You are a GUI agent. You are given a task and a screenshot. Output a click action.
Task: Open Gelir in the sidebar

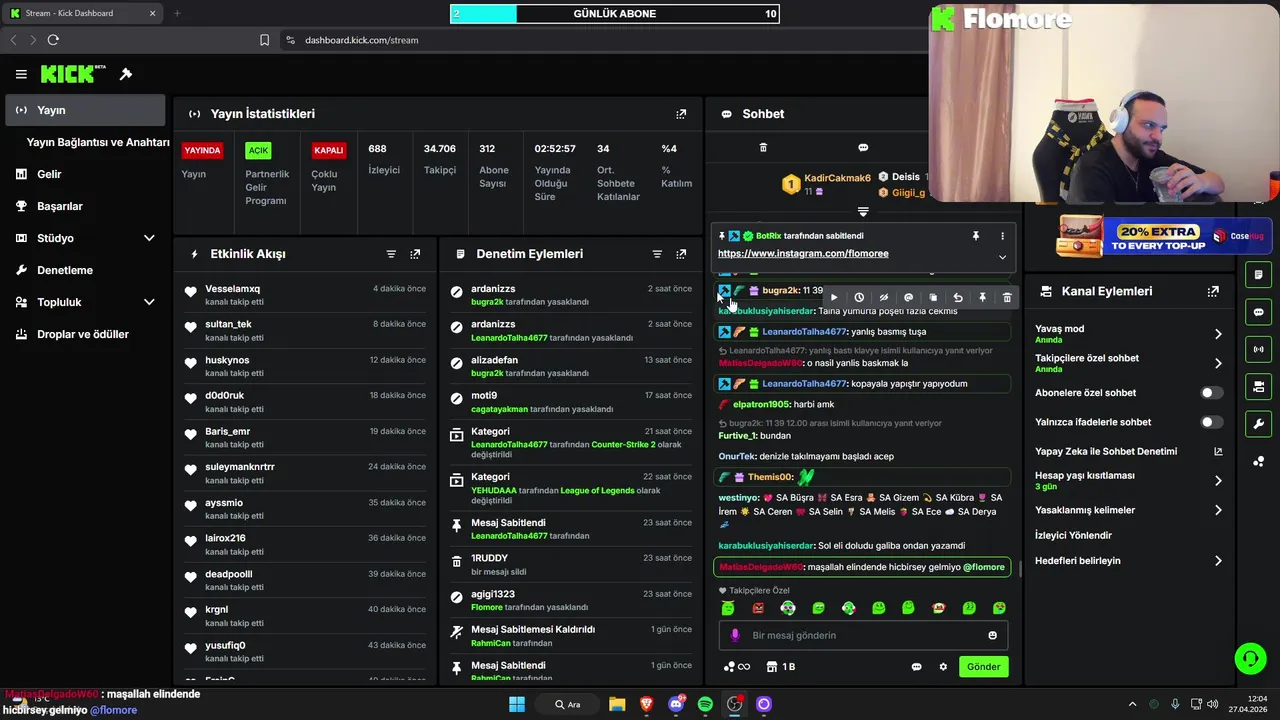click(86, 174)
